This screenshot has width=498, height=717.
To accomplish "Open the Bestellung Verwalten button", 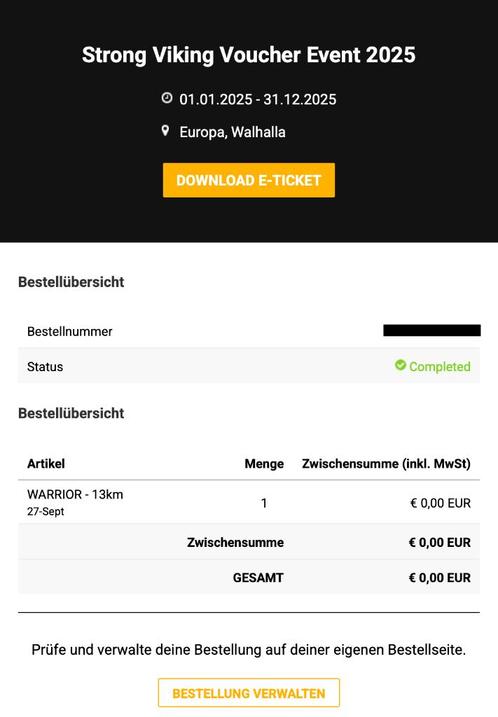I will (x=249, y=693).
